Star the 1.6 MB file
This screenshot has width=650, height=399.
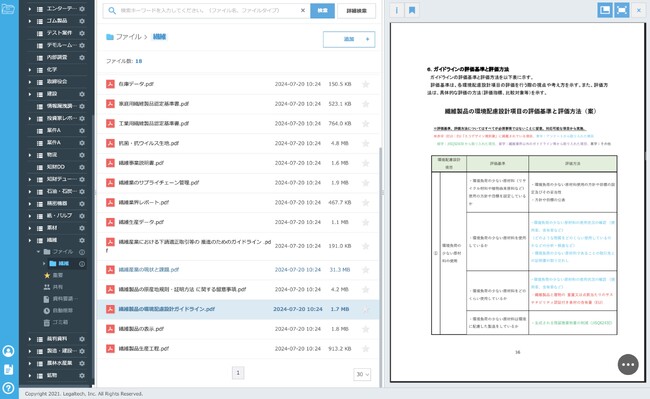pyautogui.click(x=366, y=163)
